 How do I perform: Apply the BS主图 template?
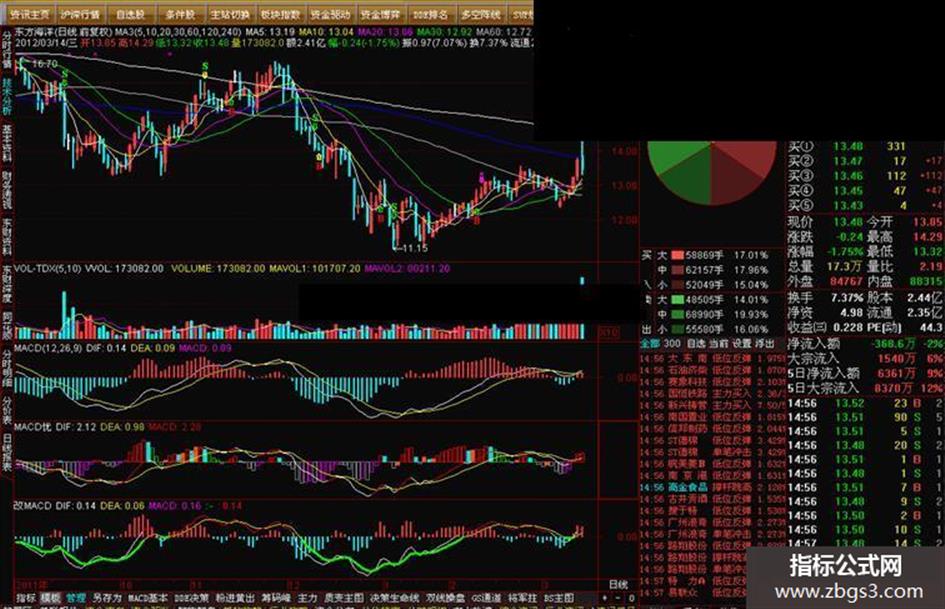(x=559, y=598)
